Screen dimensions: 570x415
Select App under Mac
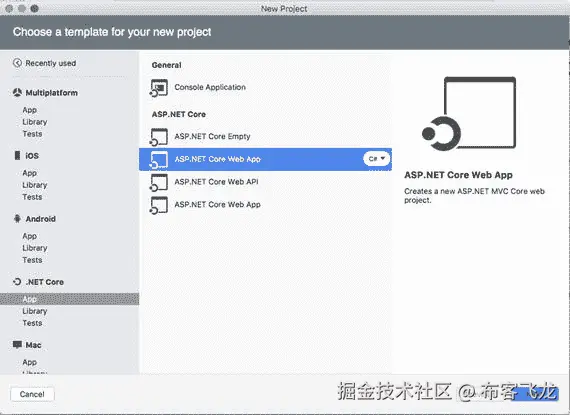[x=29, y=362]
